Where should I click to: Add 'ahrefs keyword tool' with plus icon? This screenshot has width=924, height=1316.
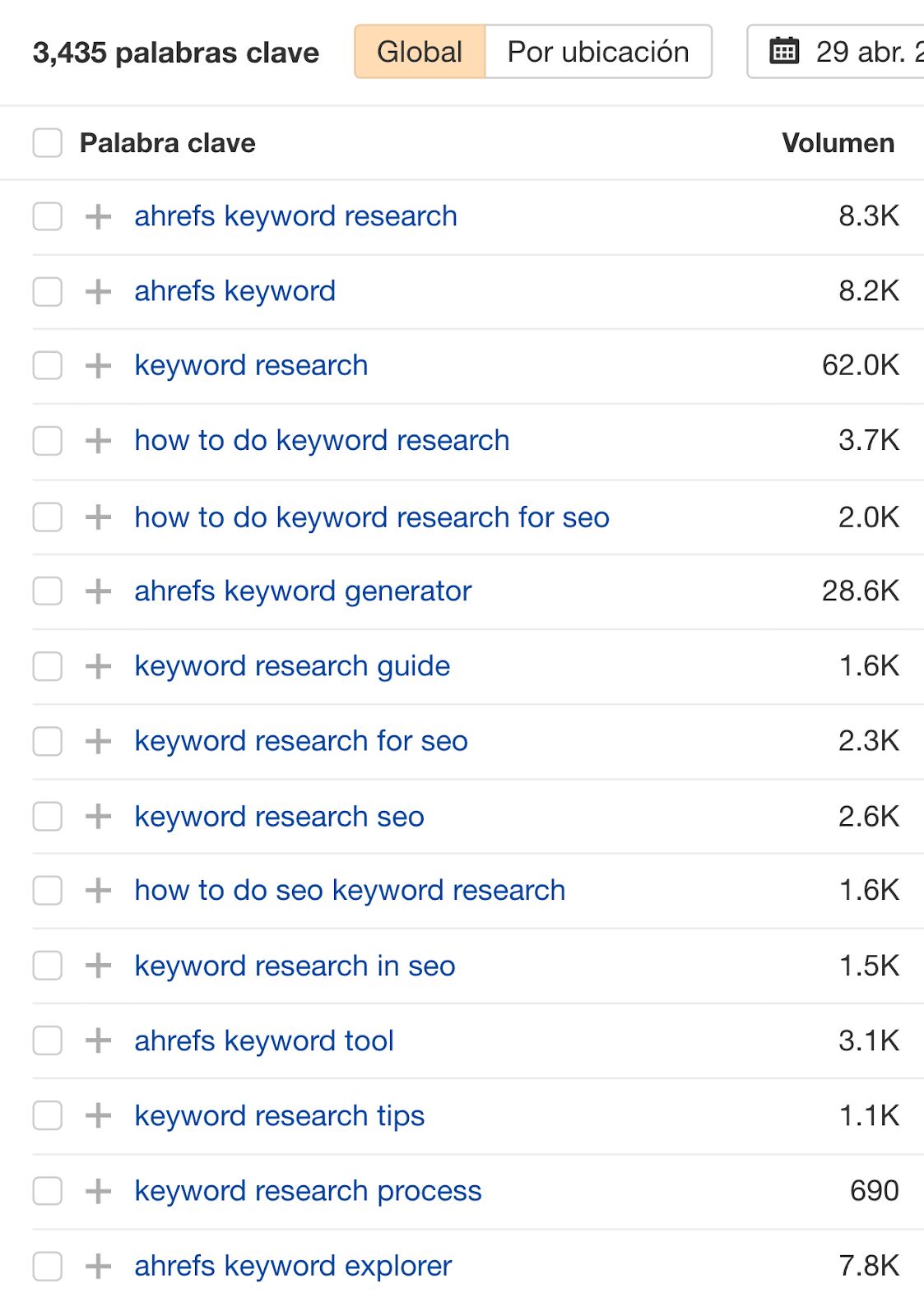[x=98, y=1040]
